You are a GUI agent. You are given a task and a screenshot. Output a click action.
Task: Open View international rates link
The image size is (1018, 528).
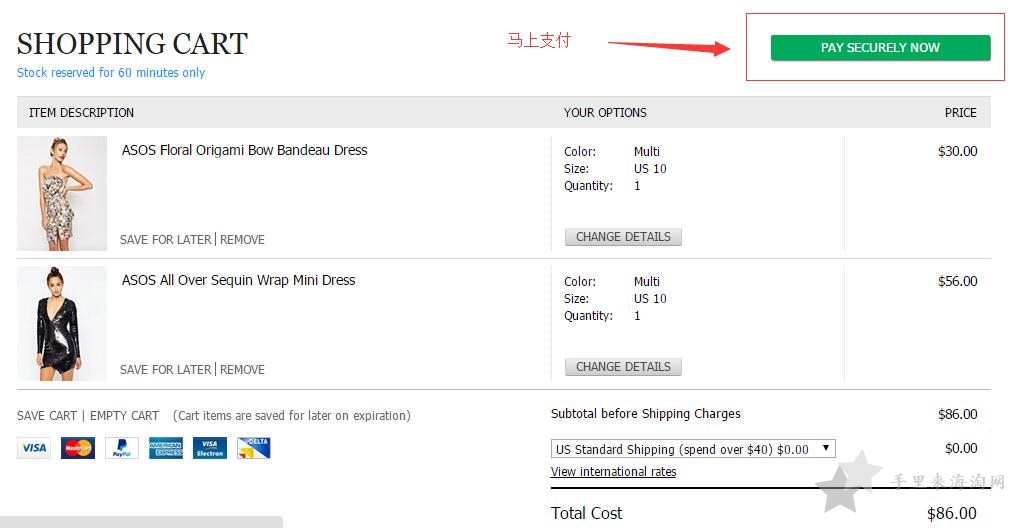point(614,471)
